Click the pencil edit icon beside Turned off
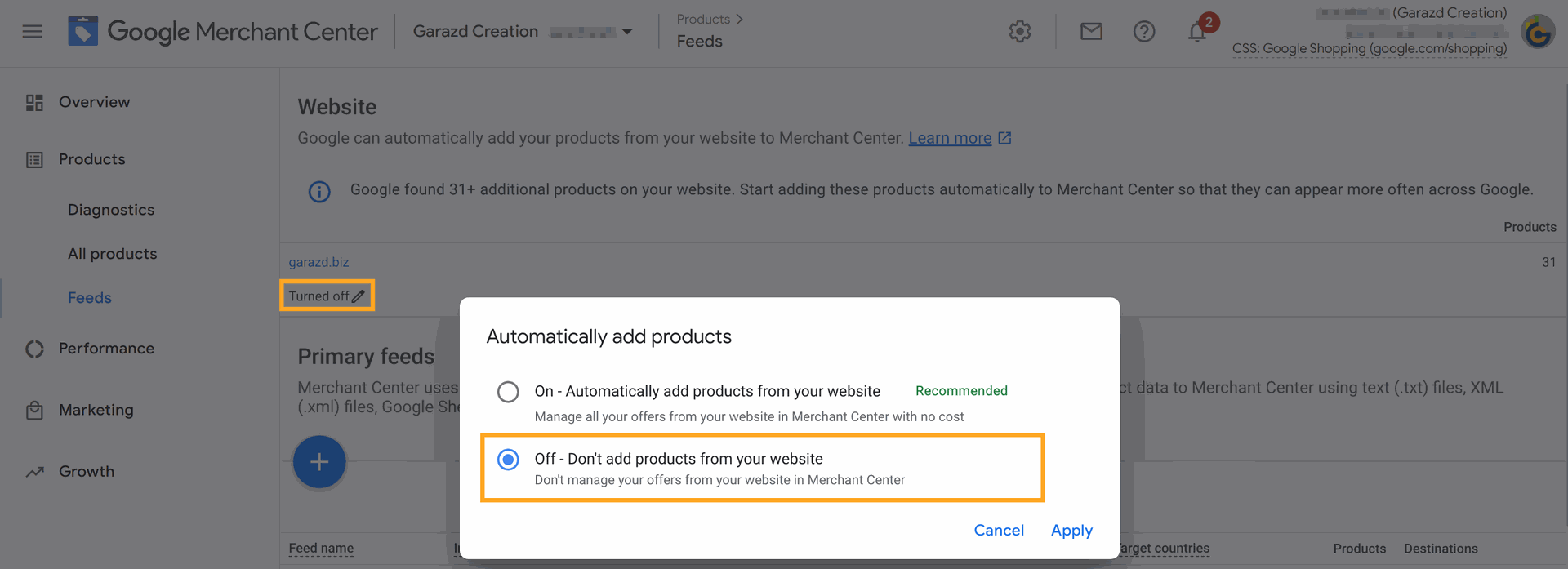This screenshot has width=1568, height=569. coord(359,296)
